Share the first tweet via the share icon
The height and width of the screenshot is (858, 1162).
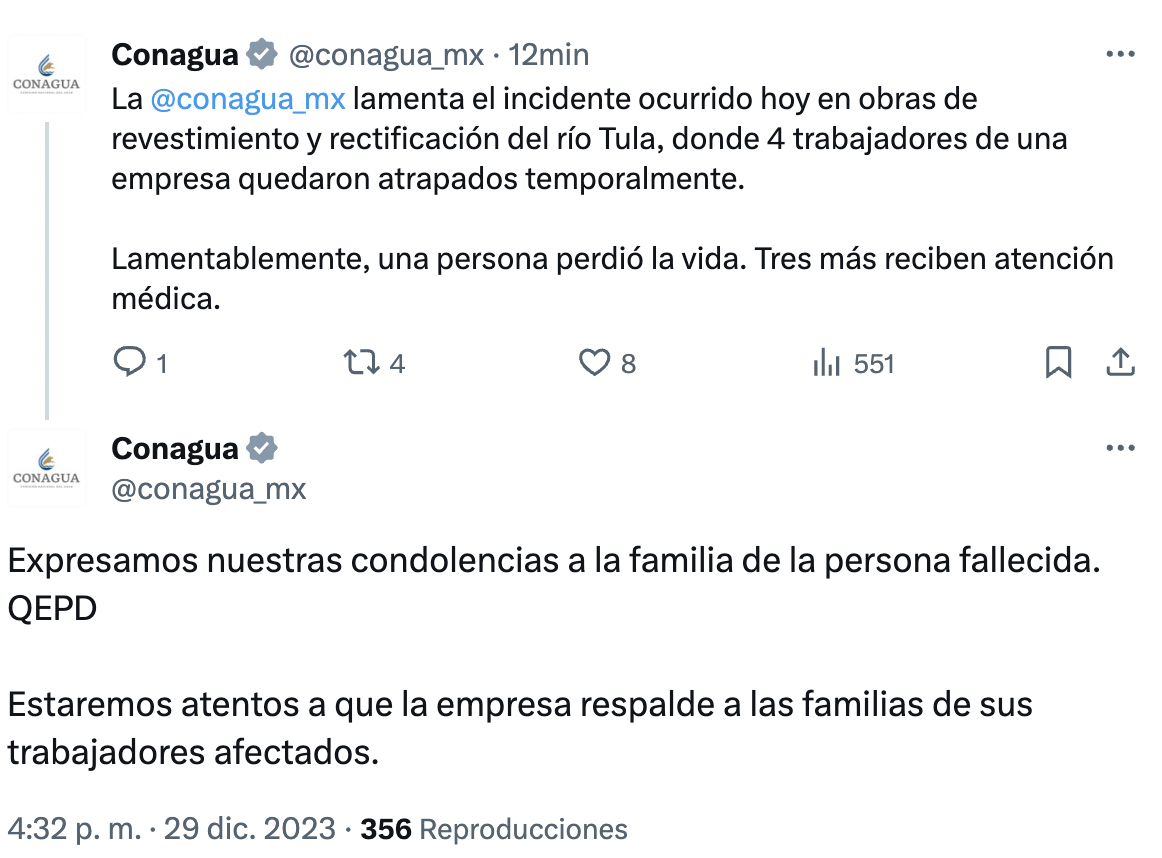(1120, 362)
